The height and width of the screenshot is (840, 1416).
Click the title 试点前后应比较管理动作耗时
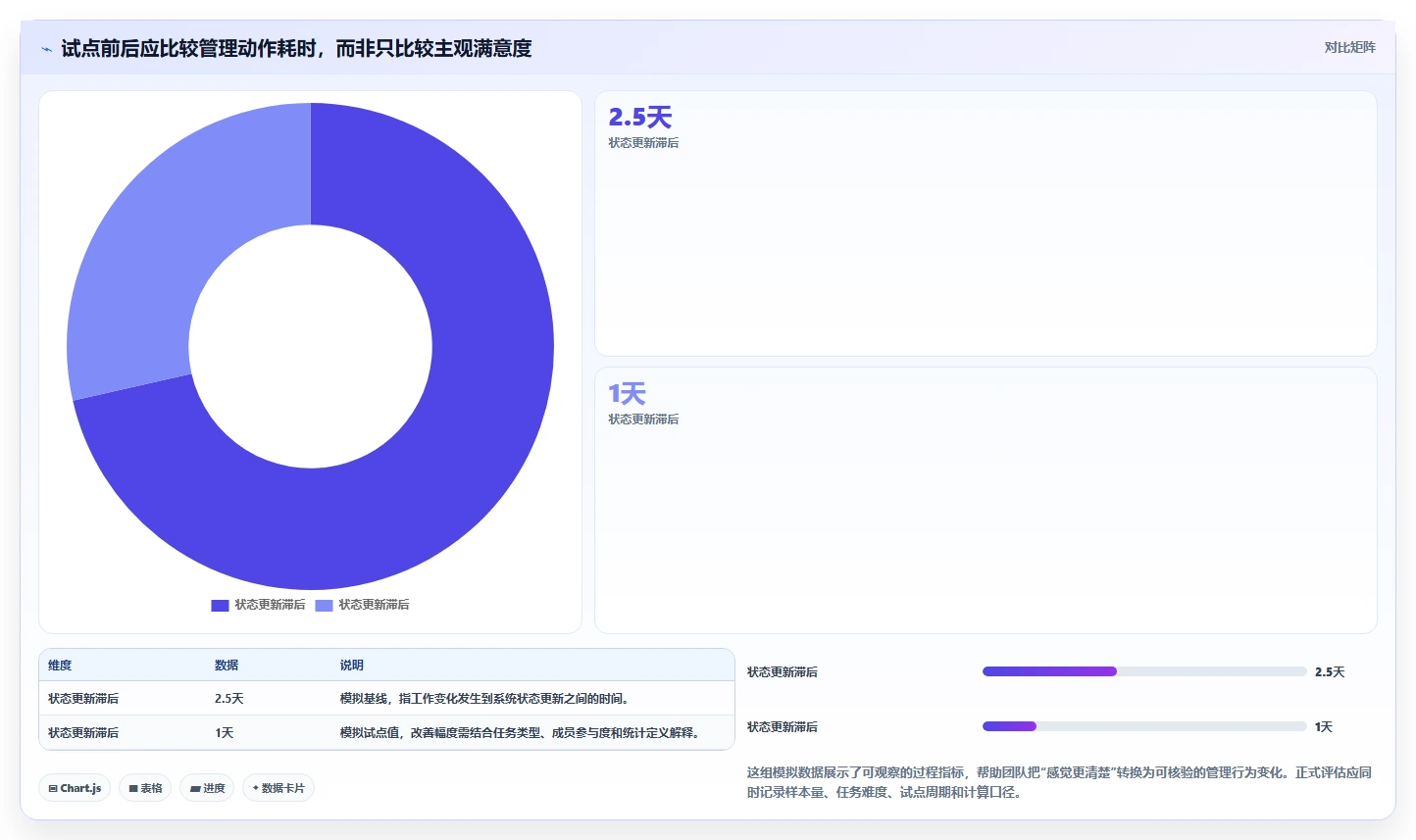[296, 48]
